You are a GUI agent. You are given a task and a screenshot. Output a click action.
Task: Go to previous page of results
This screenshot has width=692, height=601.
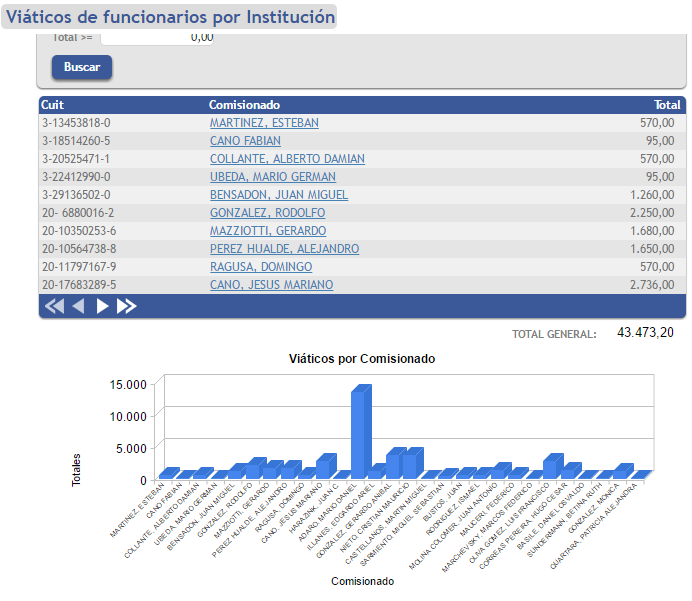(78, 307)
